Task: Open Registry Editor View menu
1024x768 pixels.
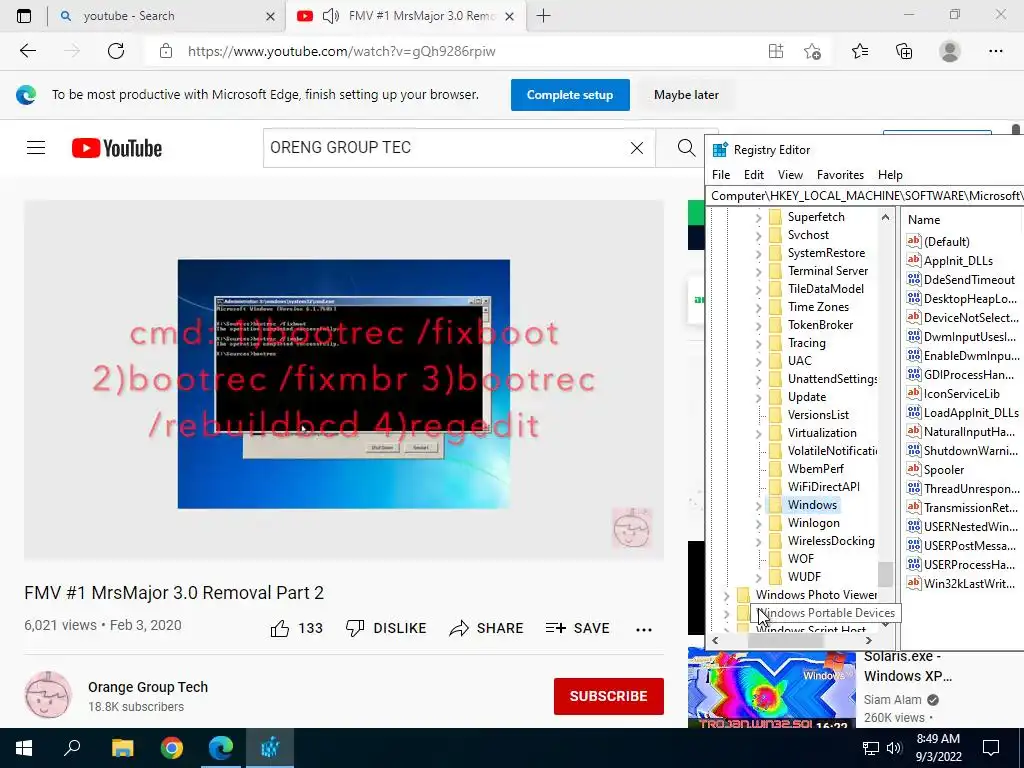Action: click(790, 174)
